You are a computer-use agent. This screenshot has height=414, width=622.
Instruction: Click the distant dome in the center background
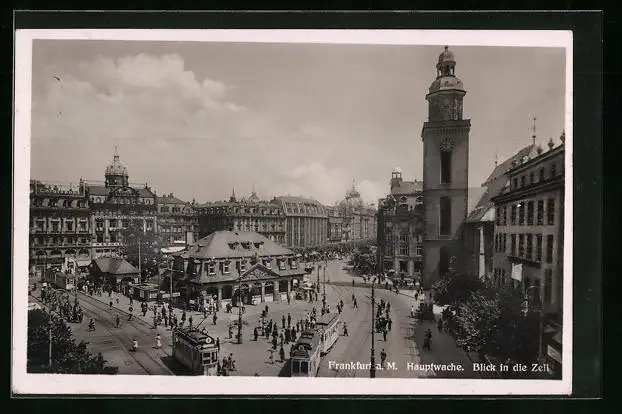coord(352,195)
